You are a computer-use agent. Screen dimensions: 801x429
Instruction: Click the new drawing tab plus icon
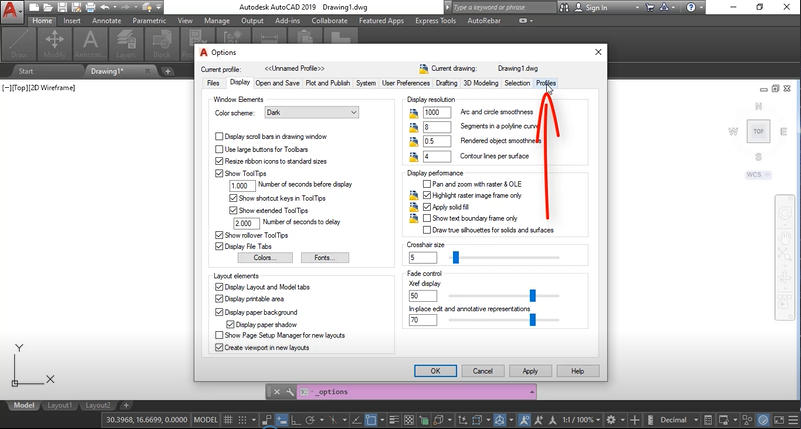pyautogui.click(x=168, y=71)
